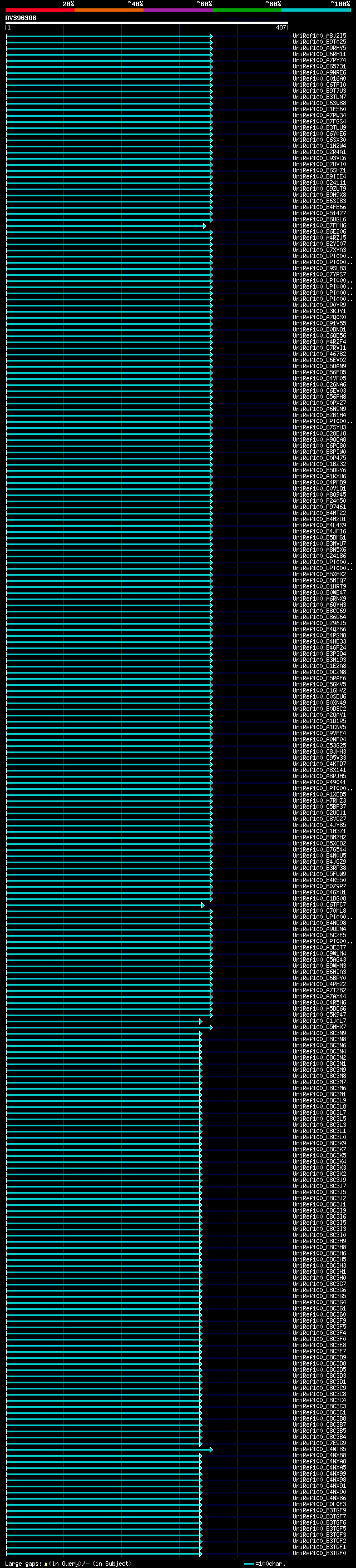The image size is (356, 1568).
Task: Select hit label UniRef100_B4JMI6
Action: point(319,531)
